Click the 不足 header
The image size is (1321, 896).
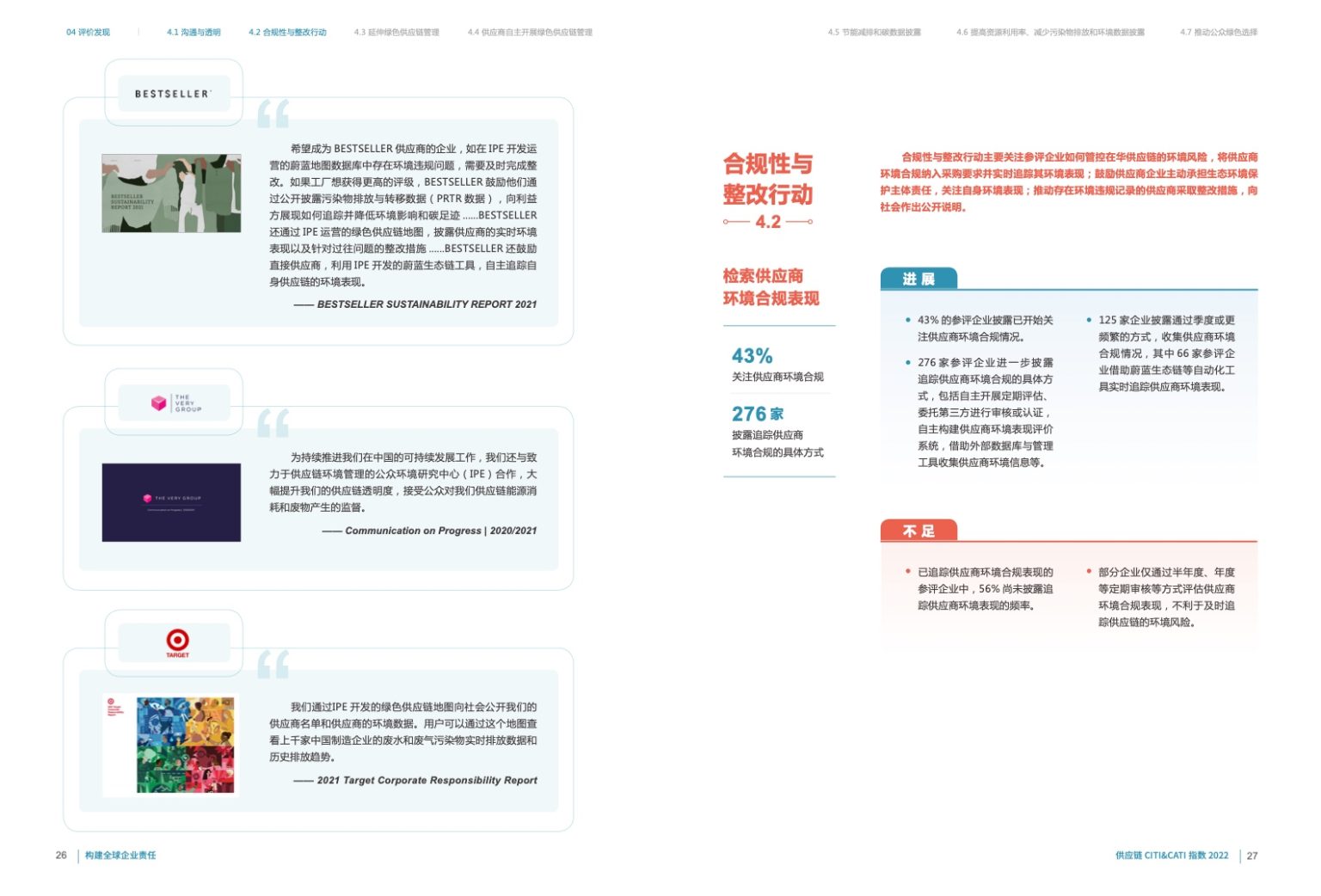(x=919, y=531)
